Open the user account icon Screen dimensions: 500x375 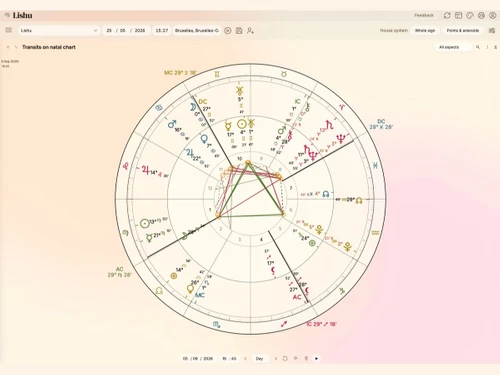point(492,15)
